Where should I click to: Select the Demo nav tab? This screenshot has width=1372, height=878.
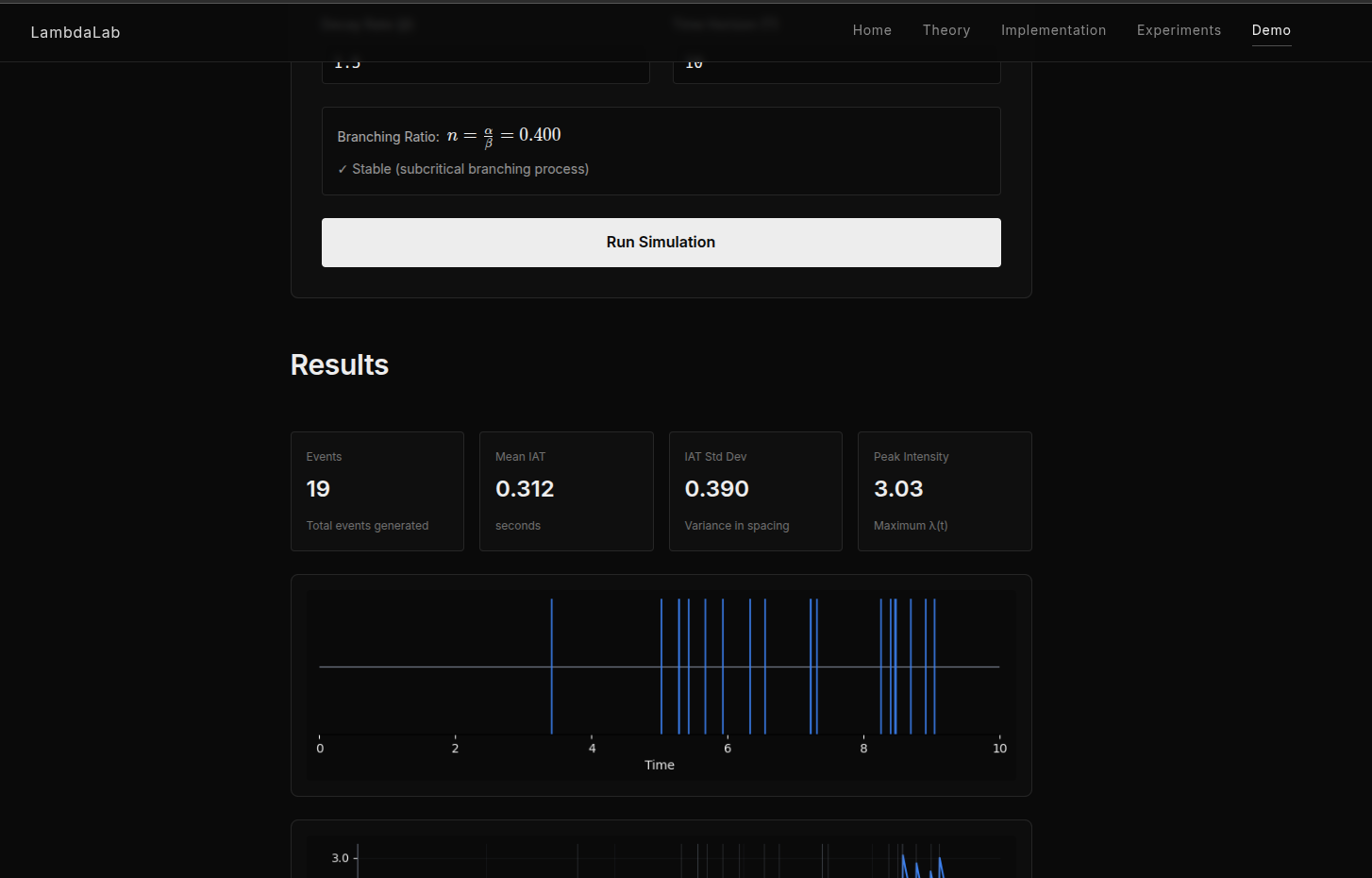[1271, 30]
